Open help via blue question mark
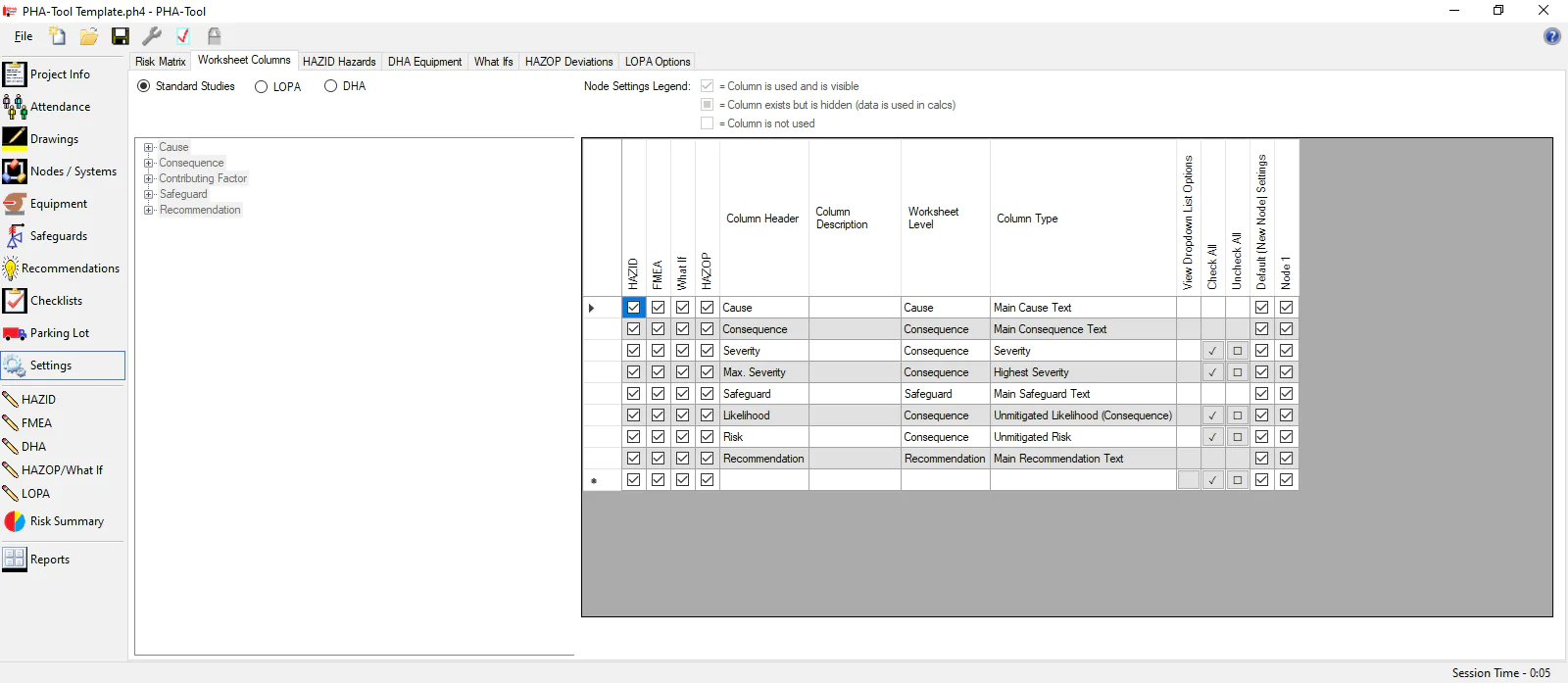This screenshot has width=1568, height=683. click(x=1552, y=36)
